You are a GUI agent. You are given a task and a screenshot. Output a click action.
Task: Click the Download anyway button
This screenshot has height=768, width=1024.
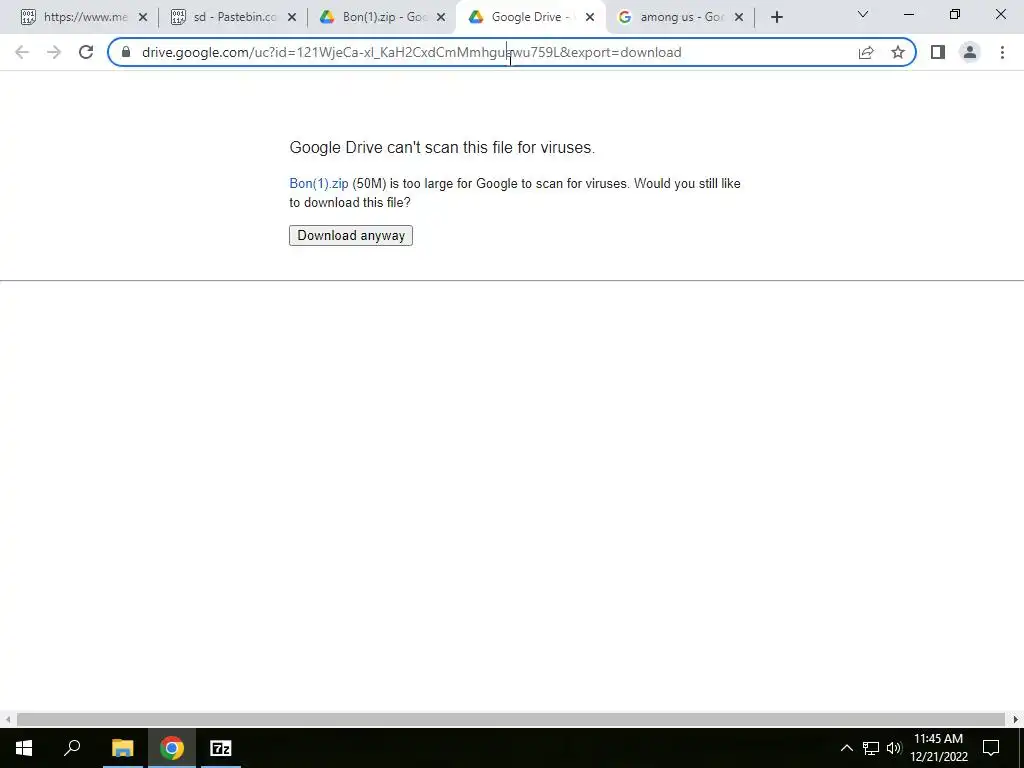(351, 236)
